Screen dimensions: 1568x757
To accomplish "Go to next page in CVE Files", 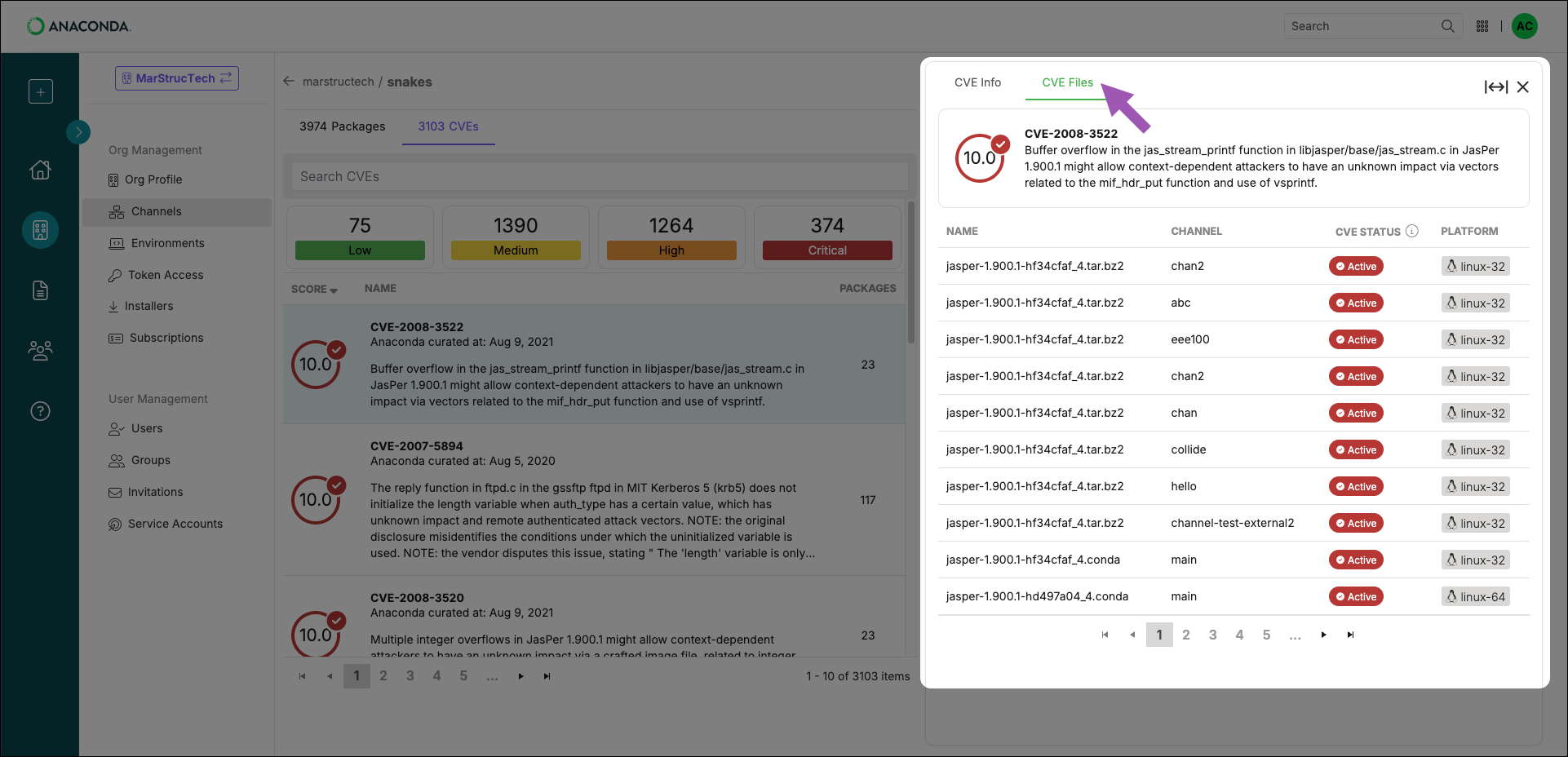I will (1323, 635).
